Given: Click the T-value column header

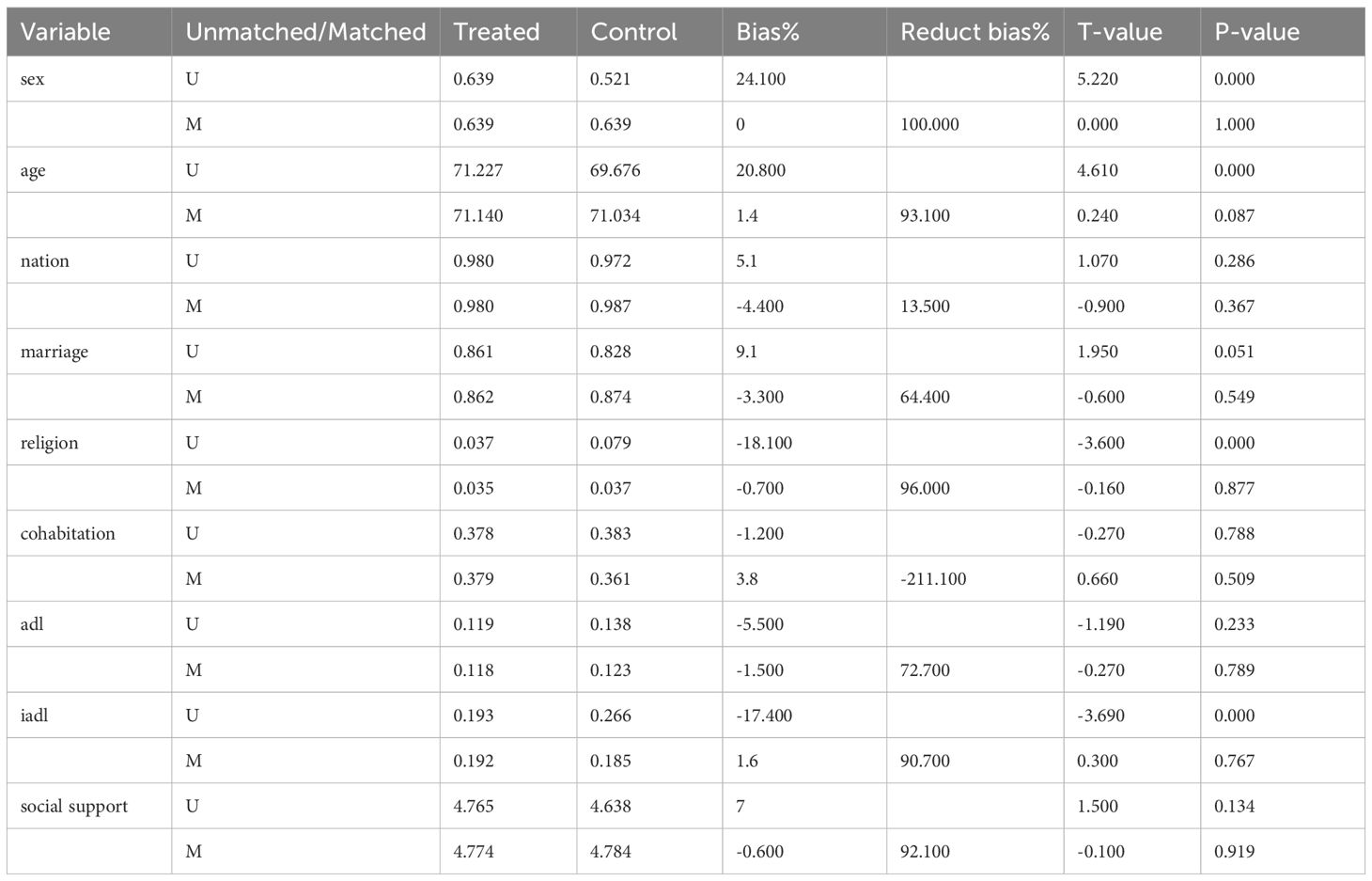Looking at the screenshot, I should 1119,32.
